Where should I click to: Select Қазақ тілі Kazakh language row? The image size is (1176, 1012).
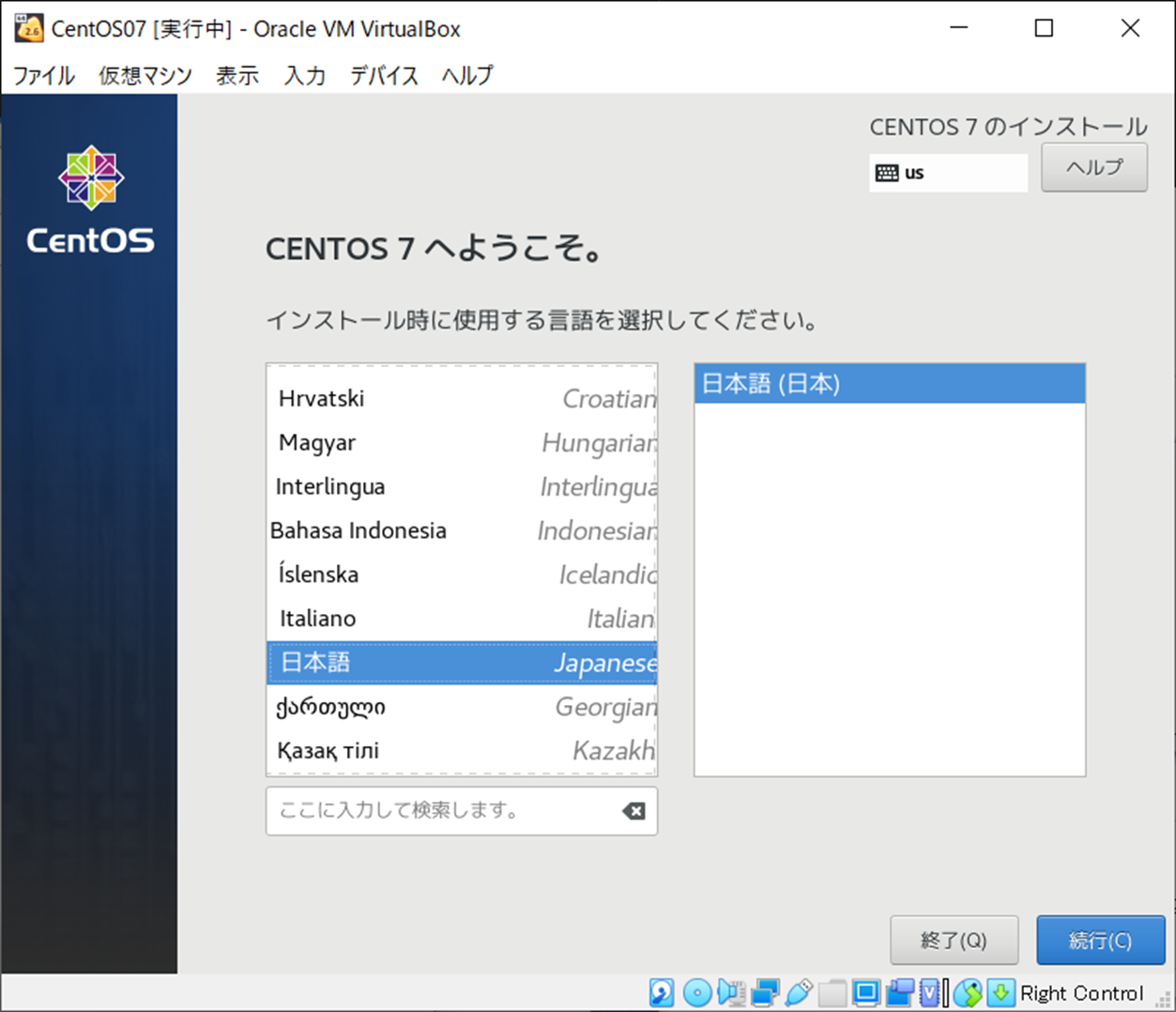[462, 751]
